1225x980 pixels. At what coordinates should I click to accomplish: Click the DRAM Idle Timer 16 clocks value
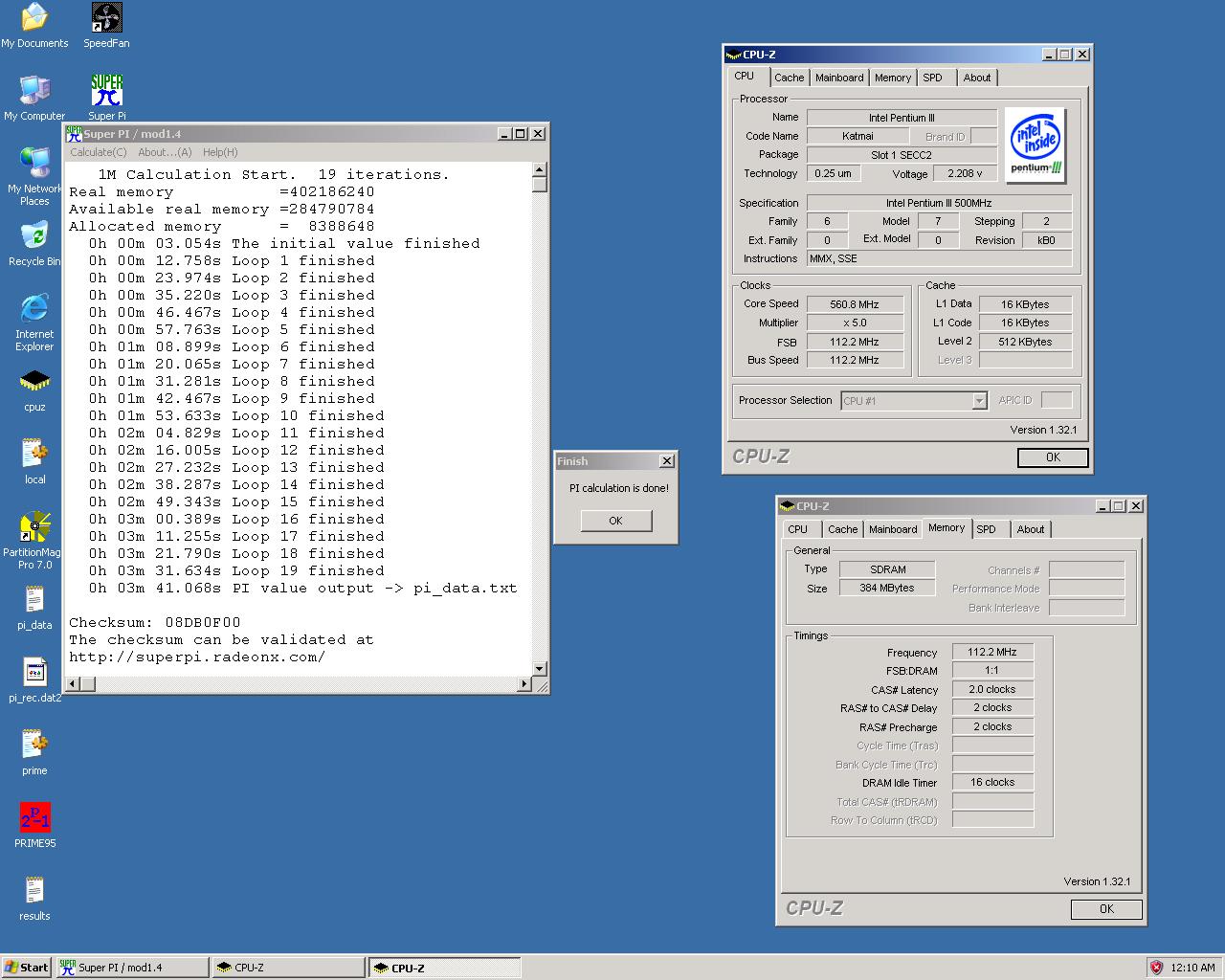tap(992, 782)
